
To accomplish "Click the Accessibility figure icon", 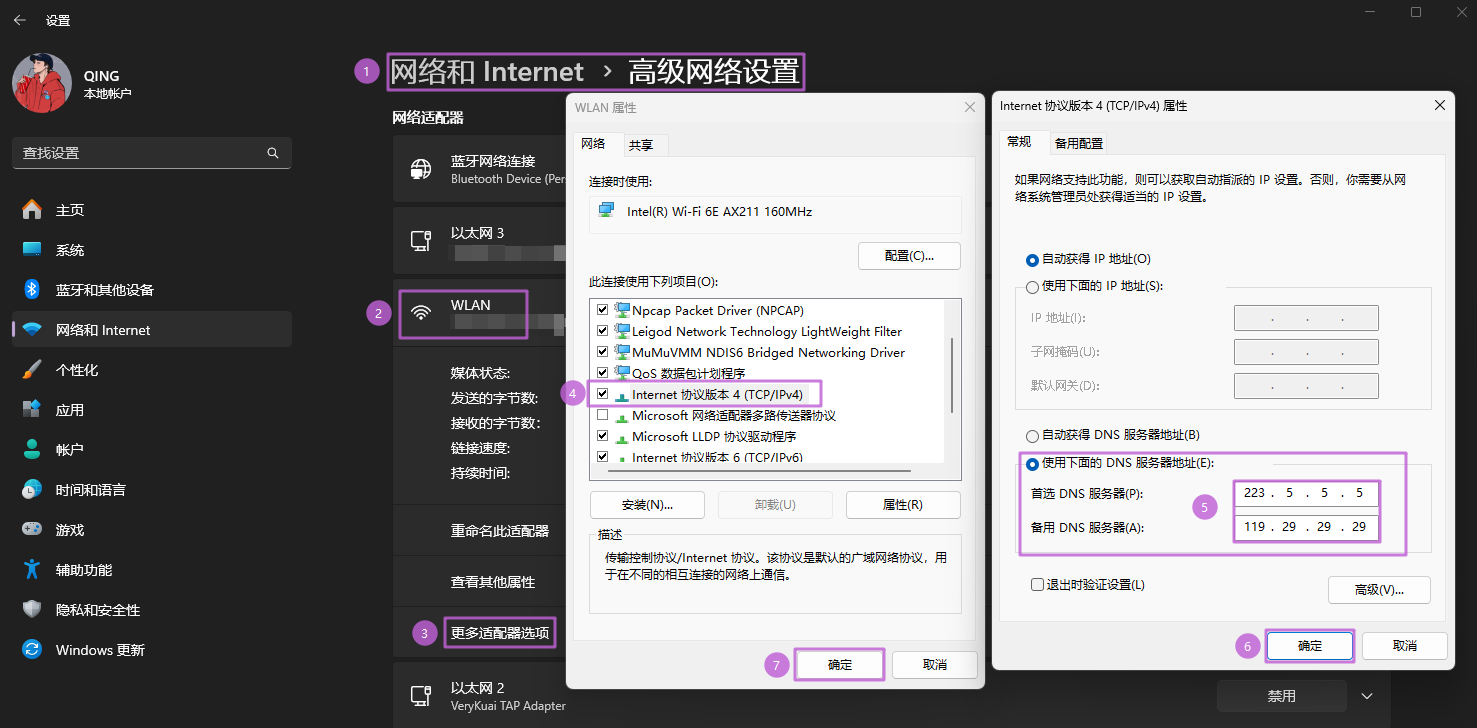I will (32, 570).
